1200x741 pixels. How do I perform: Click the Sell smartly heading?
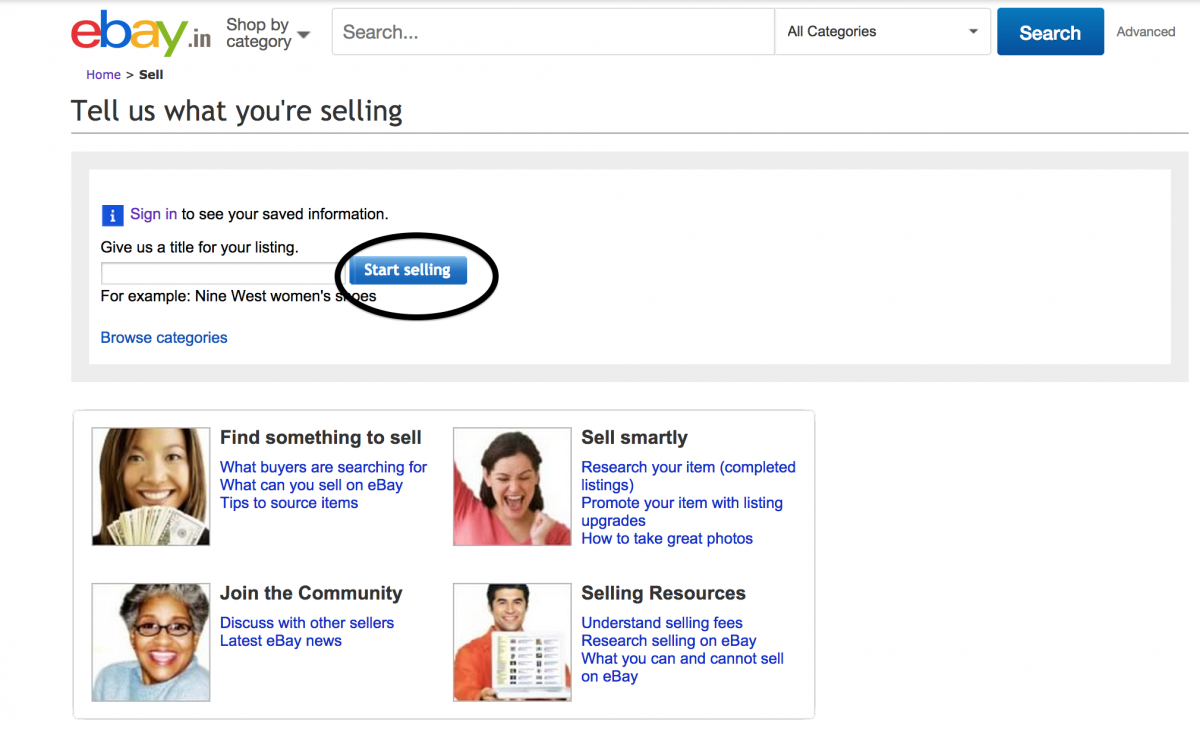coord(635,438)
